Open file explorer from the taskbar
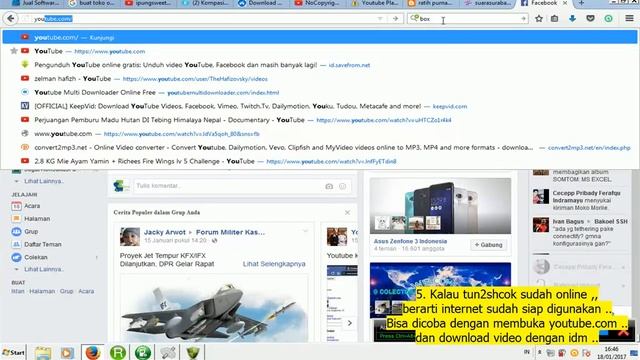640x360 pixels. (x=42, y=353)
